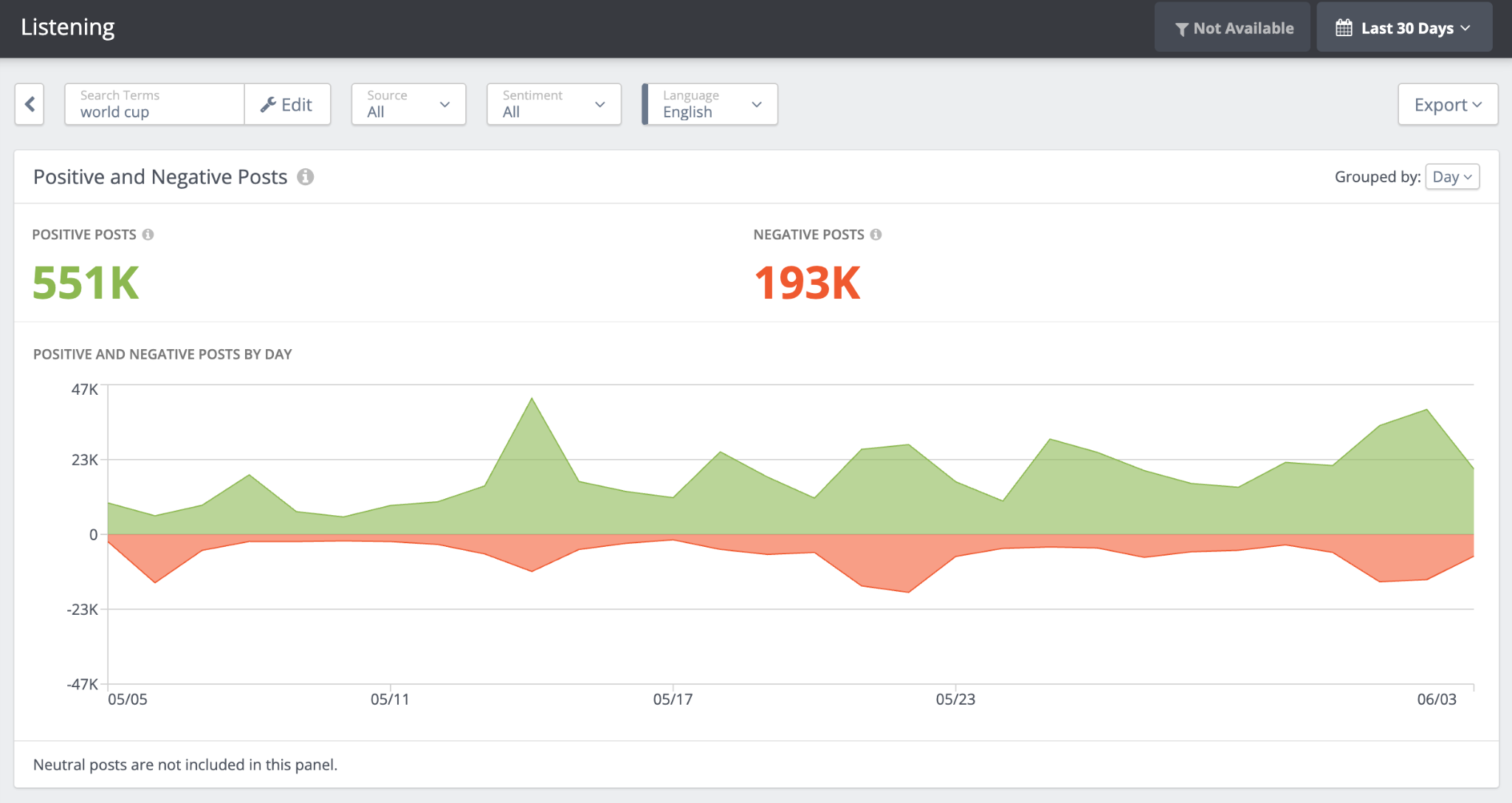This screenshot has width=1512, height=803.
Task: Click the 06/03 x-axis date label
Action: [x=1437, y=699]
